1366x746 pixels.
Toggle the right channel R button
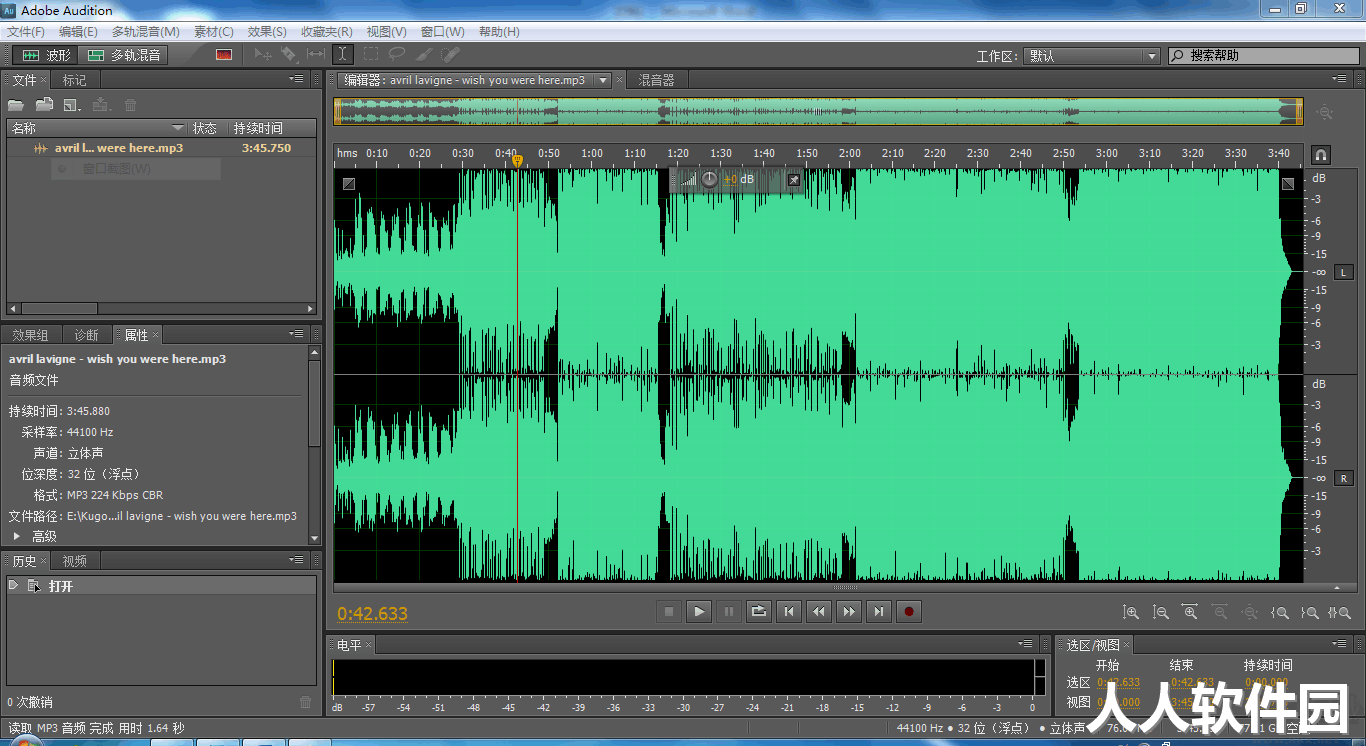(1344, 478)
